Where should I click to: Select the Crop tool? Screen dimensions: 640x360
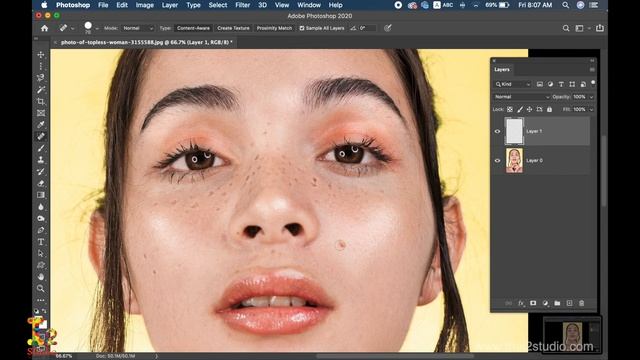pos(41,101)
